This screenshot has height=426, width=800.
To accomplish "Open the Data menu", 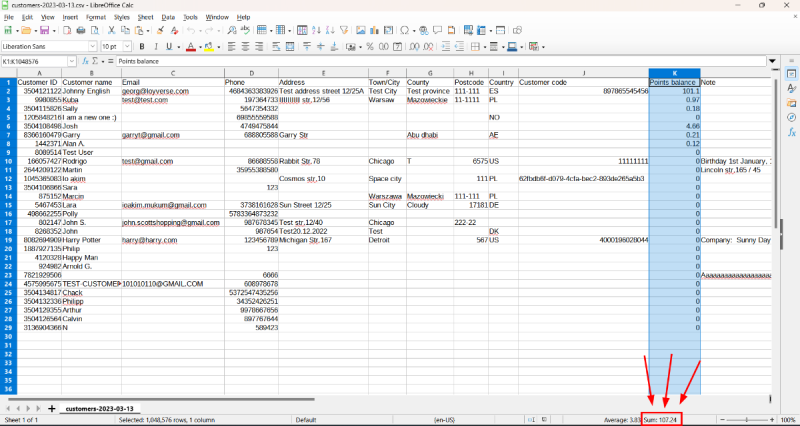I will (168, 17).
